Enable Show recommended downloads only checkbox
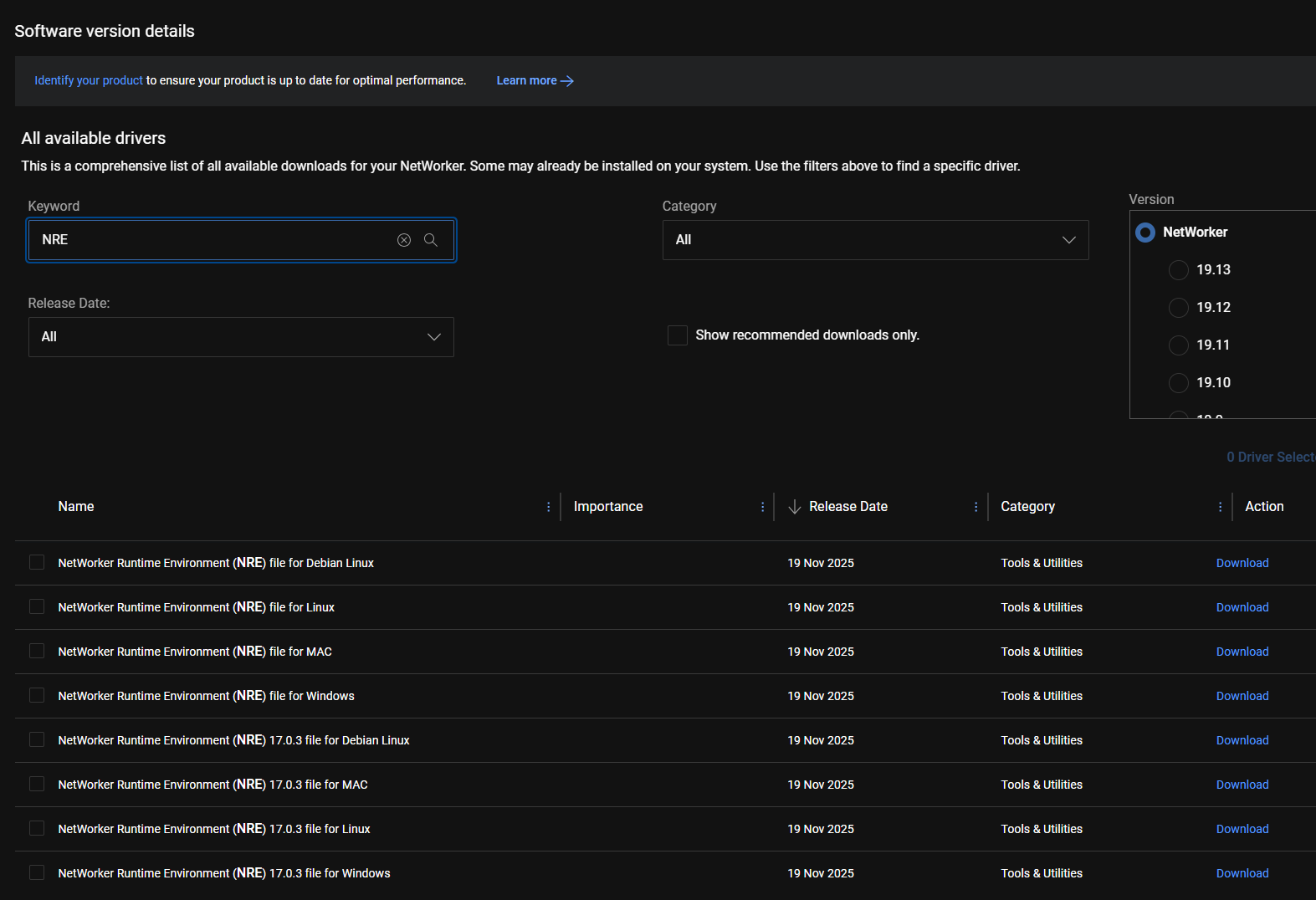This screenshot has width=1316, height=900. coord(678,335)
